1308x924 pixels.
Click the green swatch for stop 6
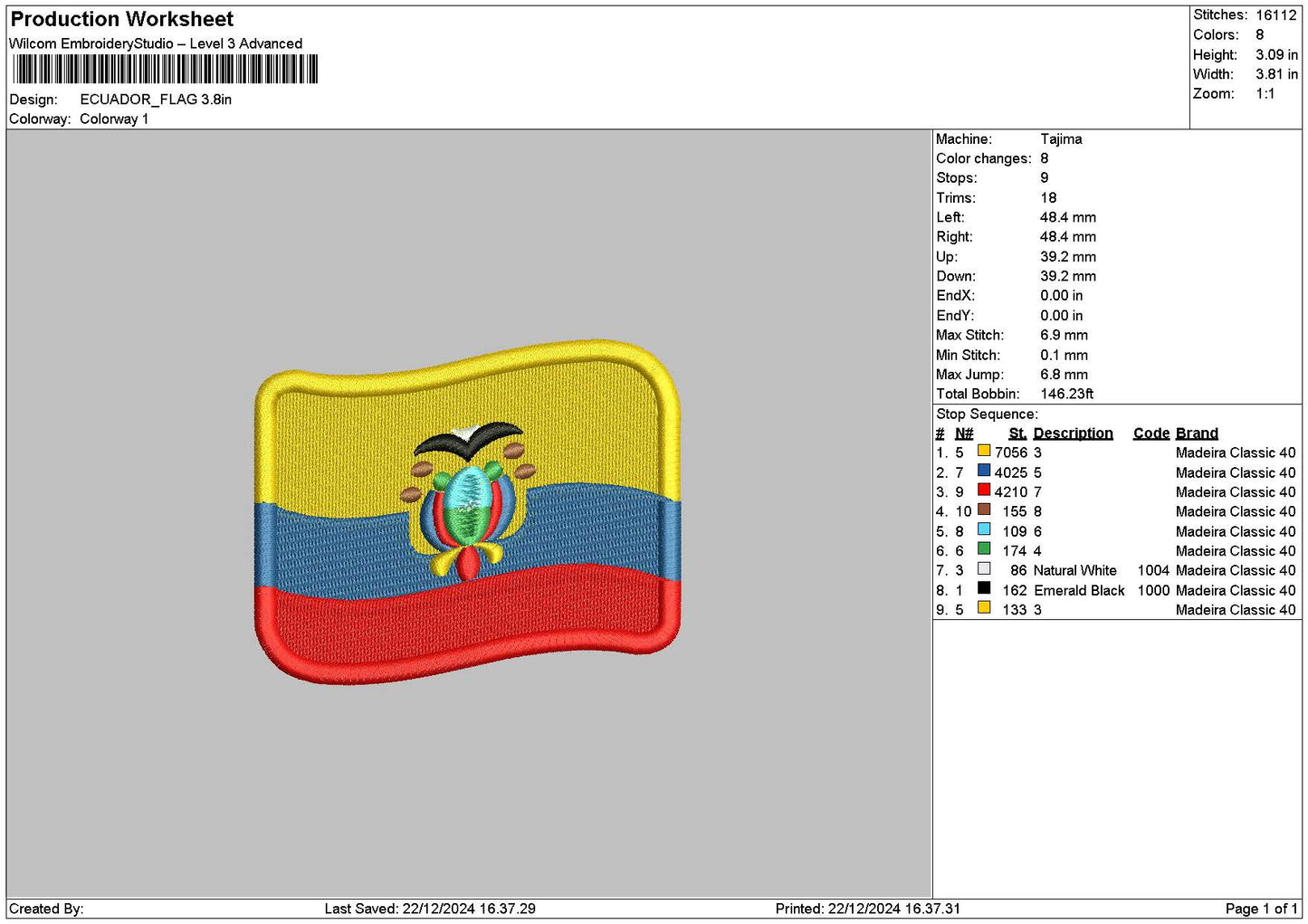[984, 549]
